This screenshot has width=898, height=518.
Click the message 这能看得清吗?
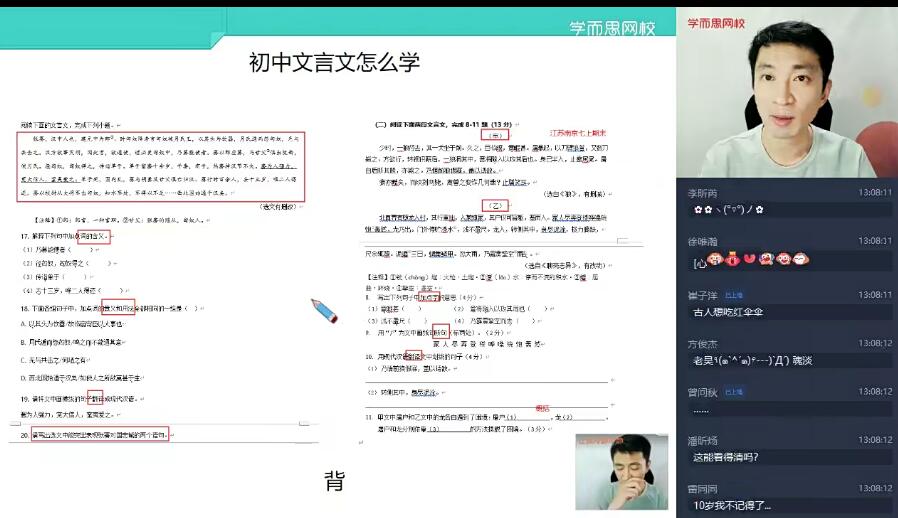(x=725, y=457)
